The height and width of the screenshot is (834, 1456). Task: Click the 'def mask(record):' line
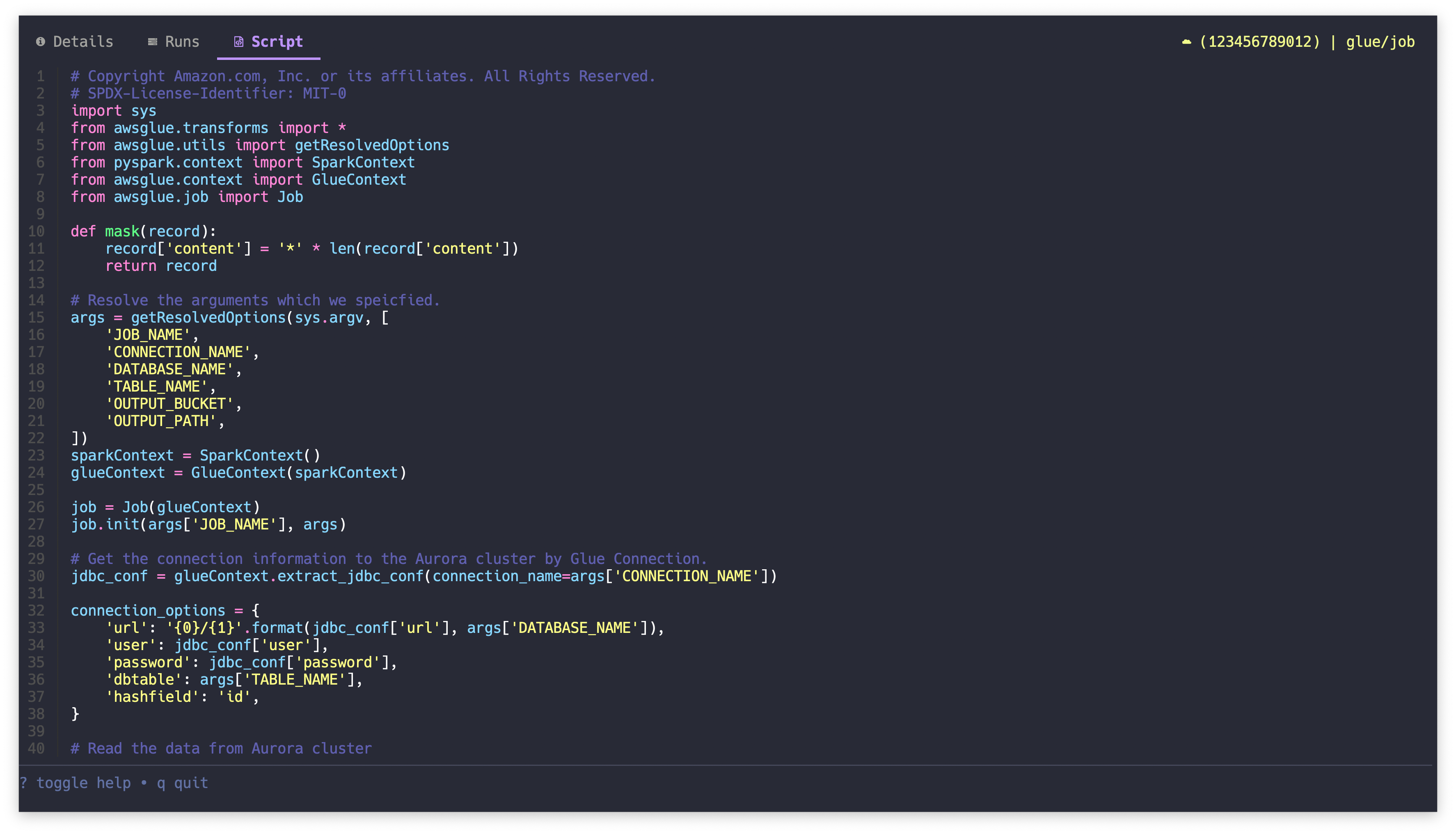click(144, 231)
